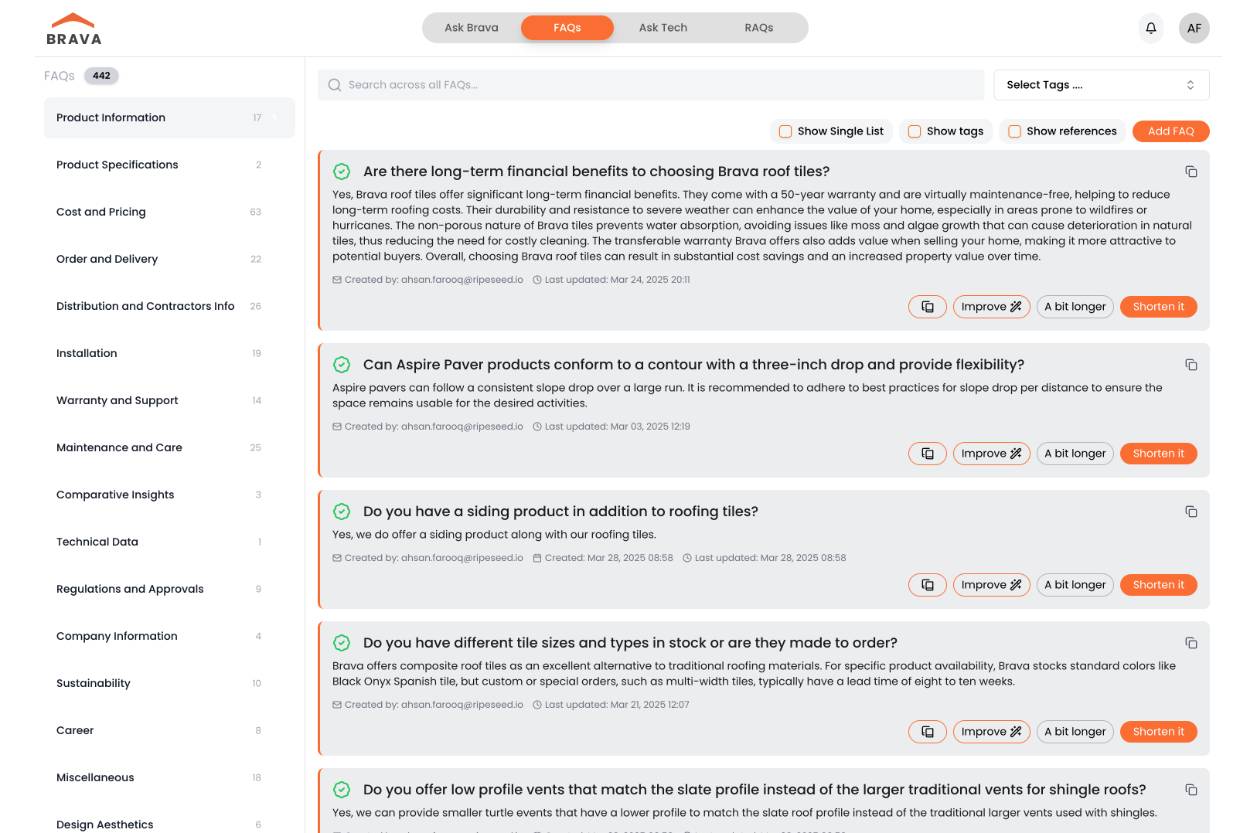Click Improve on the tile sizes FAQ
This screenshot has height=833, width=1257.
(991, 732)
